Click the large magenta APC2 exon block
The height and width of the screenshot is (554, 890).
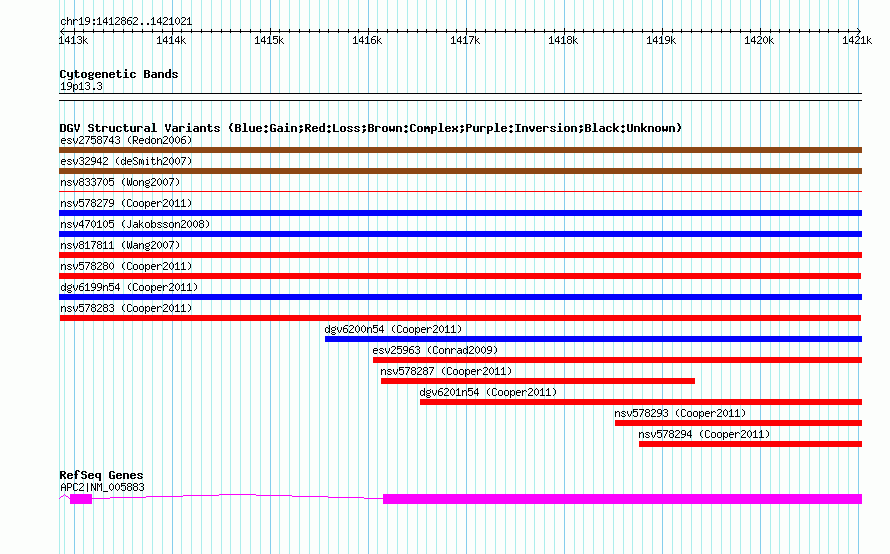coord(623,499)
